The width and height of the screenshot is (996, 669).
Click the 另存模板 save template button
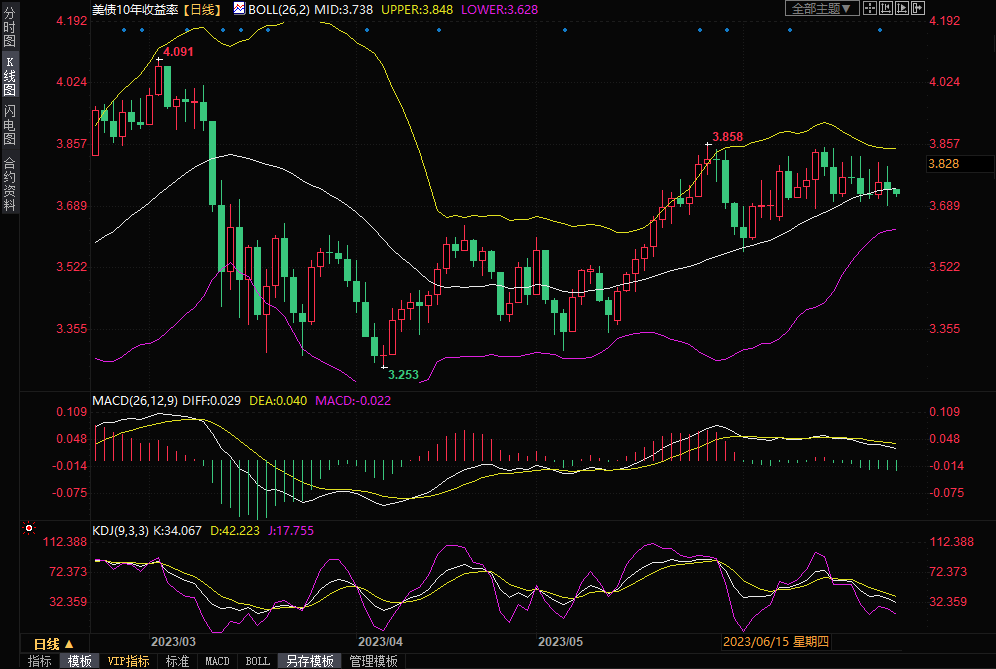pos(309,661)
